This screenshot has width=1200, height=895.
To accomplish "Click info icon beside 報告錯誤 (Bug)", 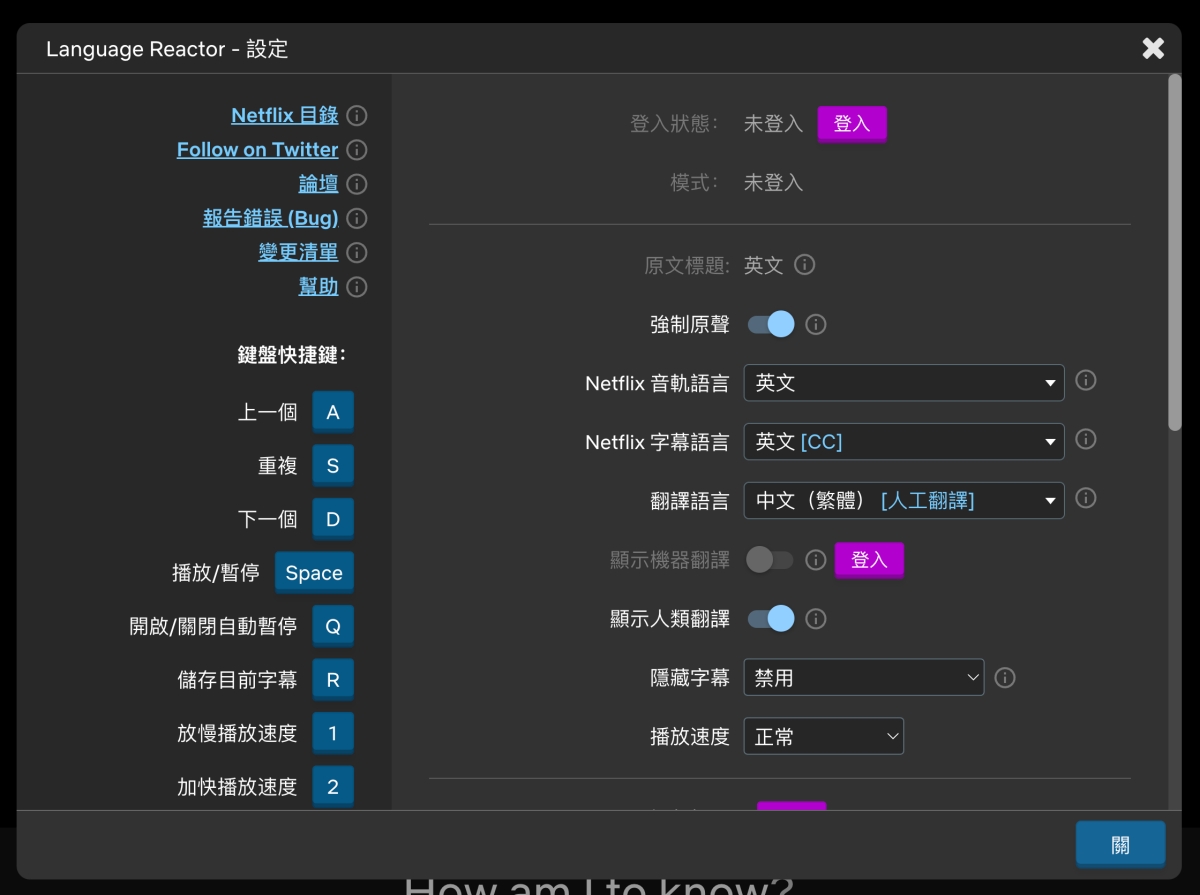I will click(356, 218).
